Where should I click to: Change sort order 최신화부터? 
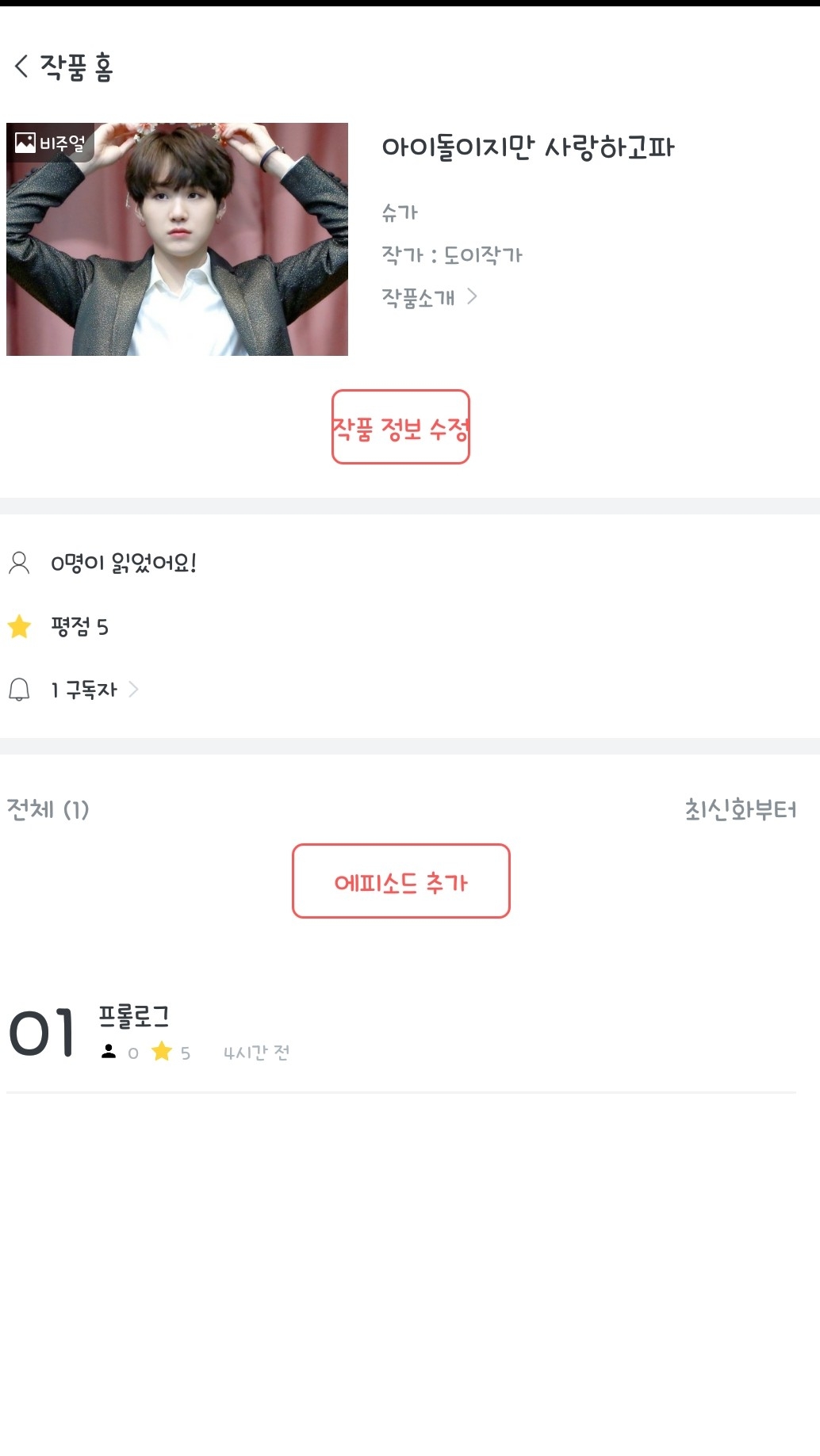tap(740, 809)
